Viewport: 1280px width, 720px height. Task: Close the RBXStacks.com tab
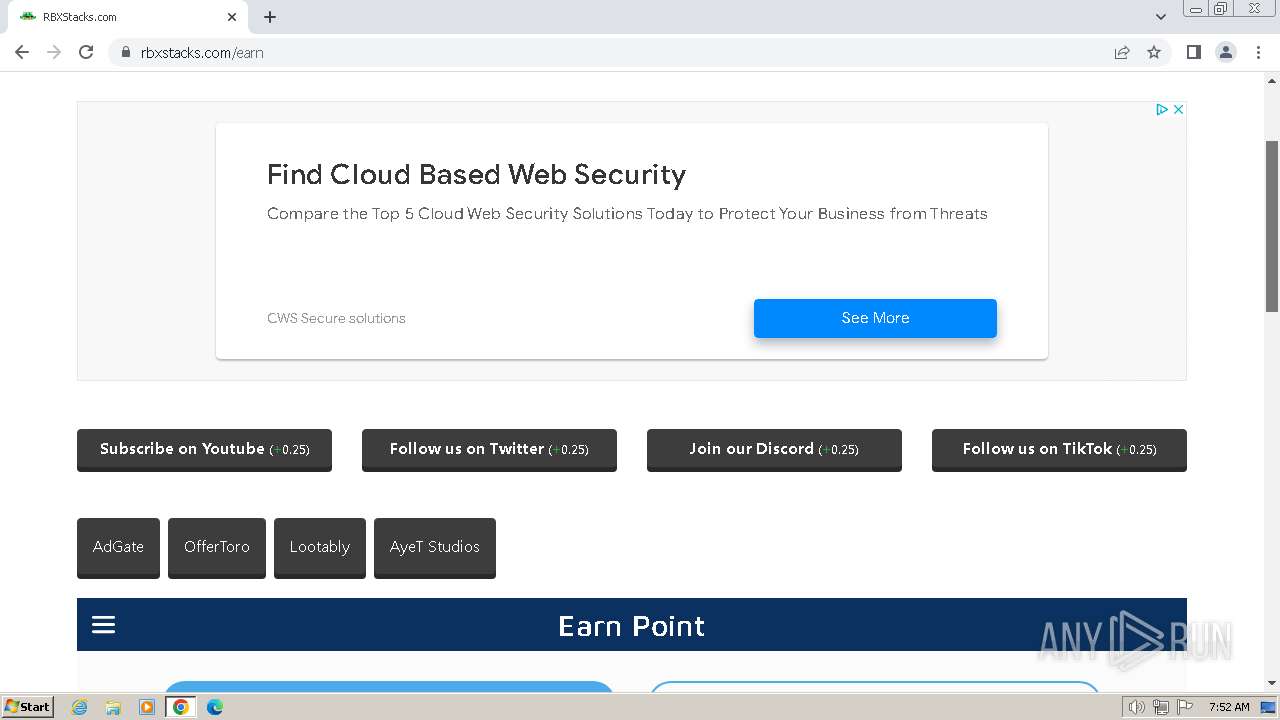232,17
